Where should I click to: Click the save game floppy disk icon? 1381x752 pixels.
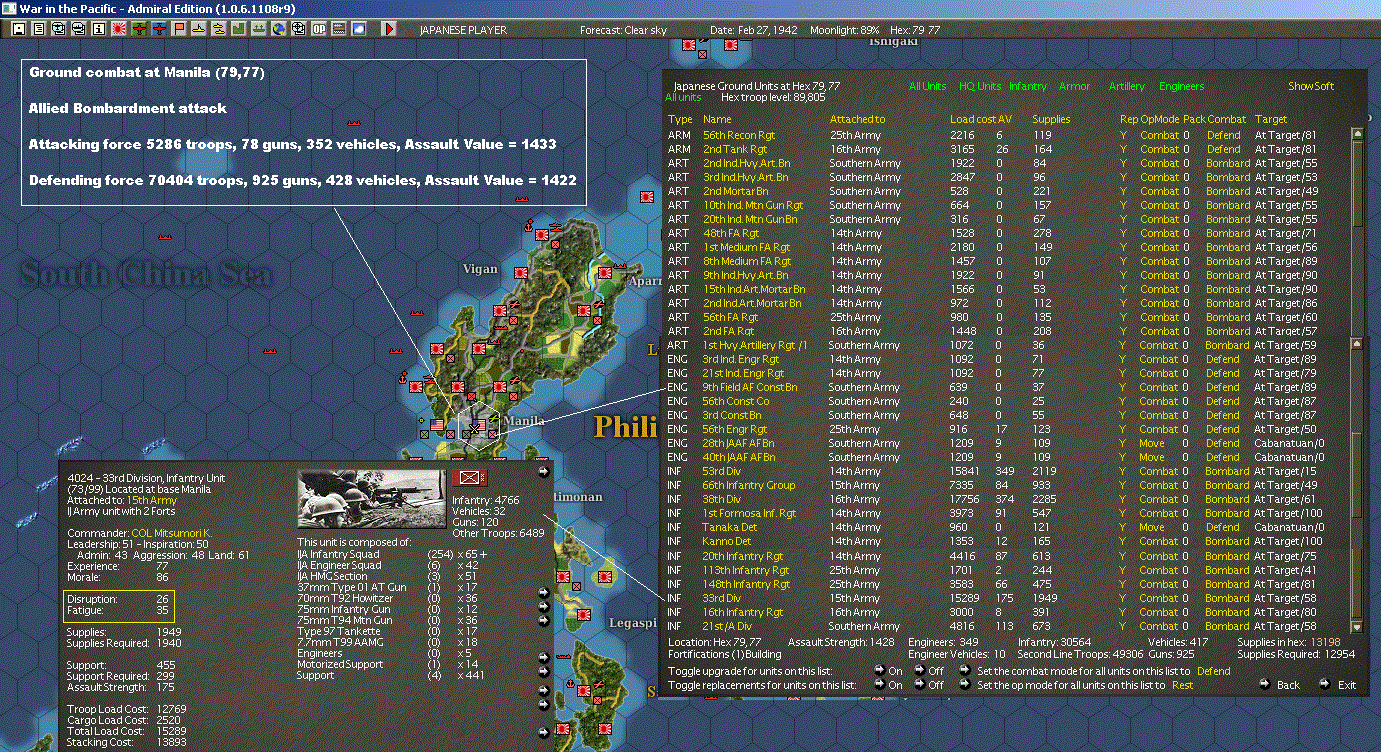[18, 28]
